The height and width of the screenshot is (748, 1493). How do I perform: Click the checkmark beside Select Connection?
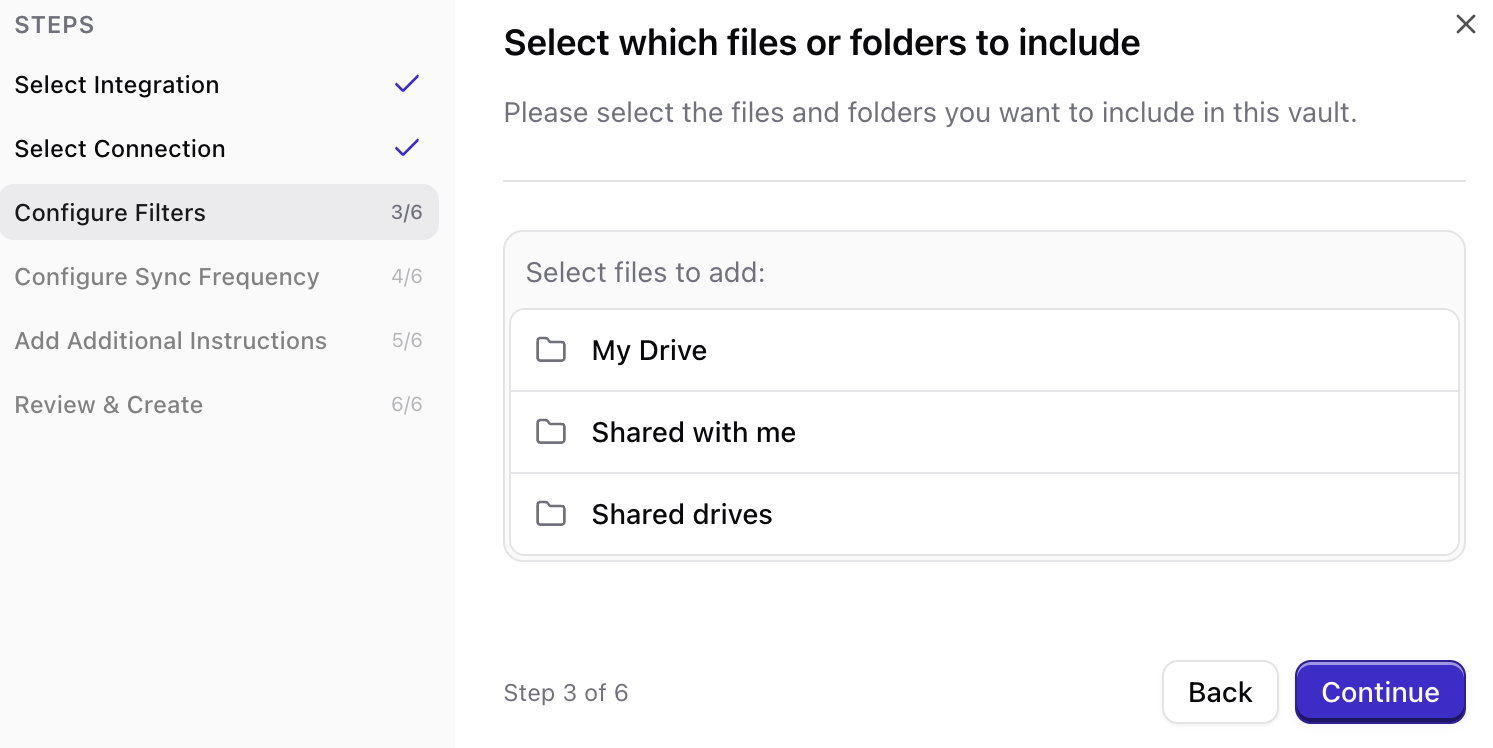(406, 147)
